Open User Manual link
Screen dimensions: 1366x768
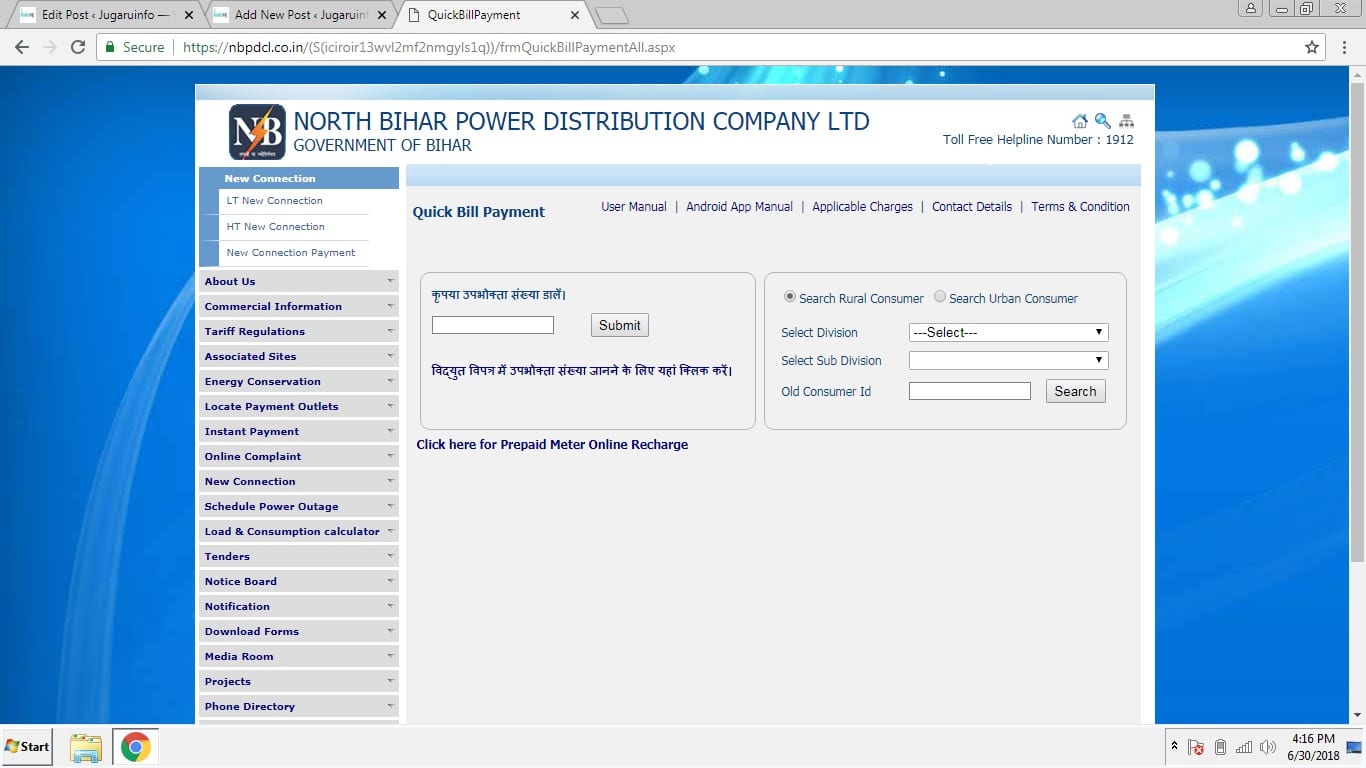point(634,207)
